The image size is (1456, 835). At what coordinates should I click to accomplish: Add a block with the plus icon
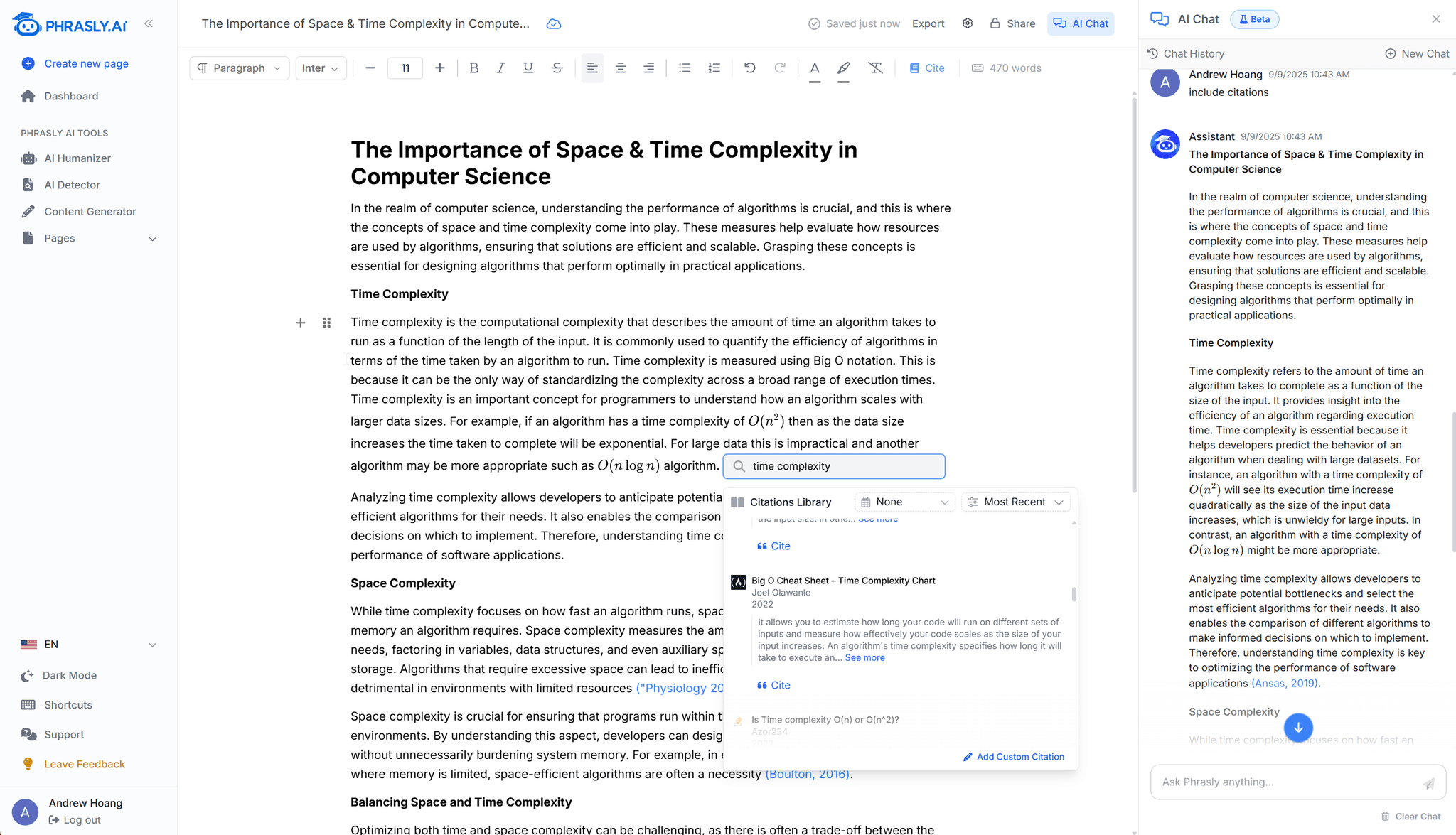[301, 323]
